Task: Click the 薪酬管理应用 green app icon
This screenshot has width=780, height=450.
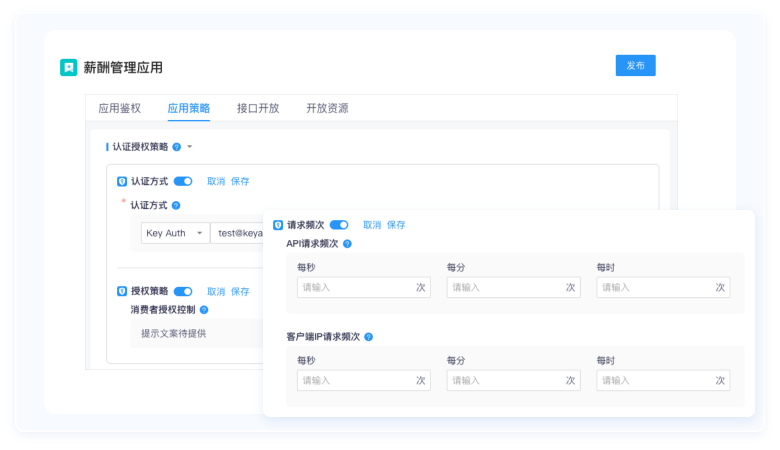Action: (68, 67)
